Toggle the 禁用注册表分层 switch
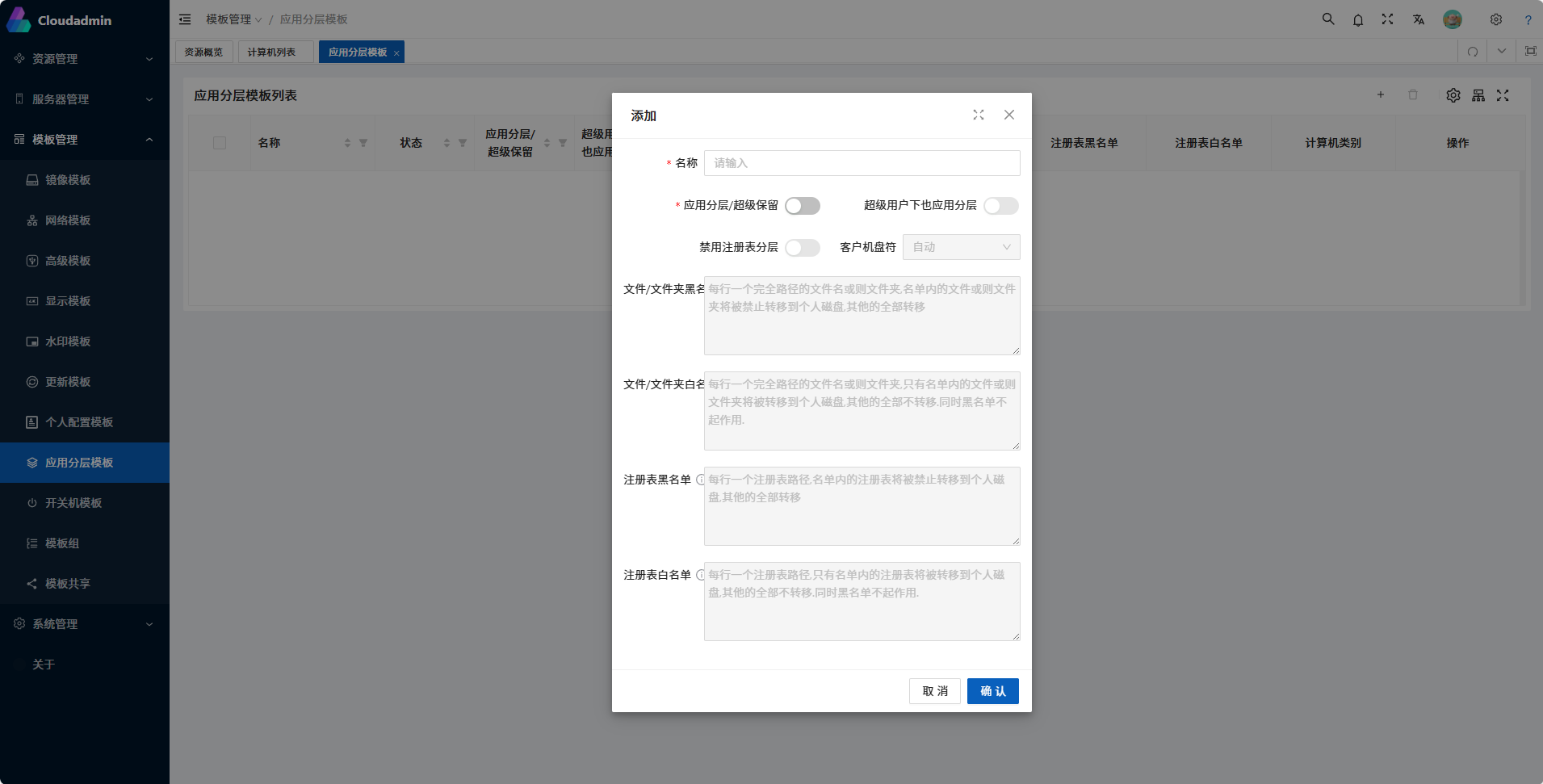The height and width of the screenshot is (784, 1543). [x=803, y=248]
